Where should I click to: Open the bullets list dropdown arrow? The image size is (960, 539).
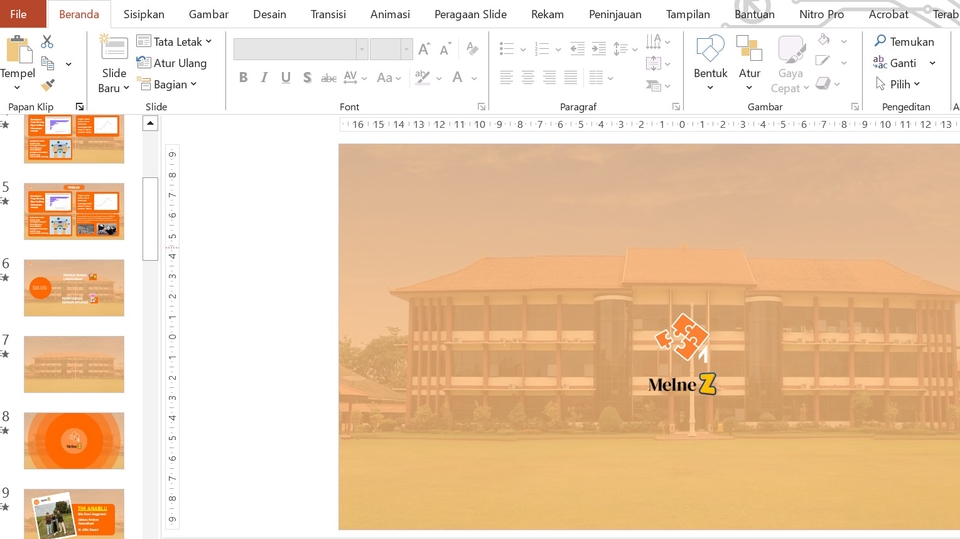tap(523, 49)
